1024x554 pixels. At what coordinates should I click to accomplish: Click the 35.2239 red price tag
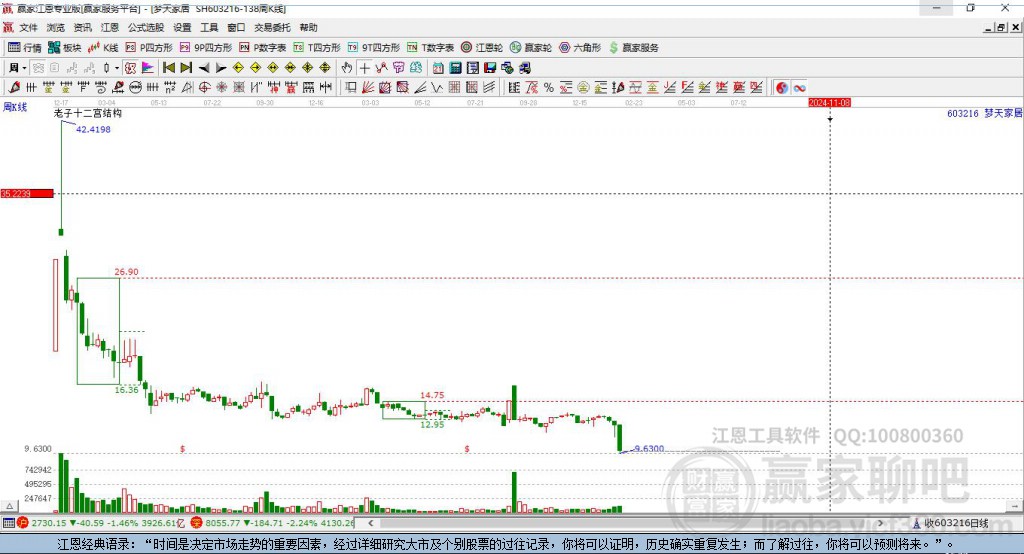click(27, 193)
